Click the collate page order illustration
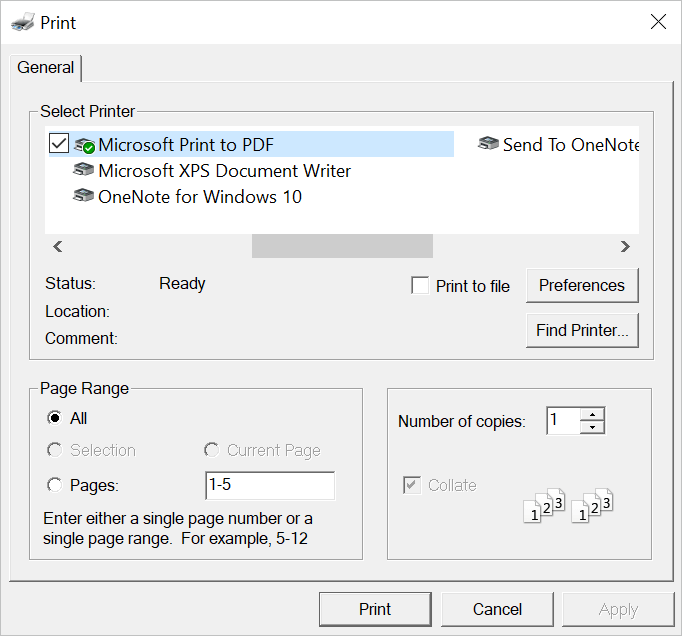The height and width of the screenshot is (636, 682). click(568, 505)
